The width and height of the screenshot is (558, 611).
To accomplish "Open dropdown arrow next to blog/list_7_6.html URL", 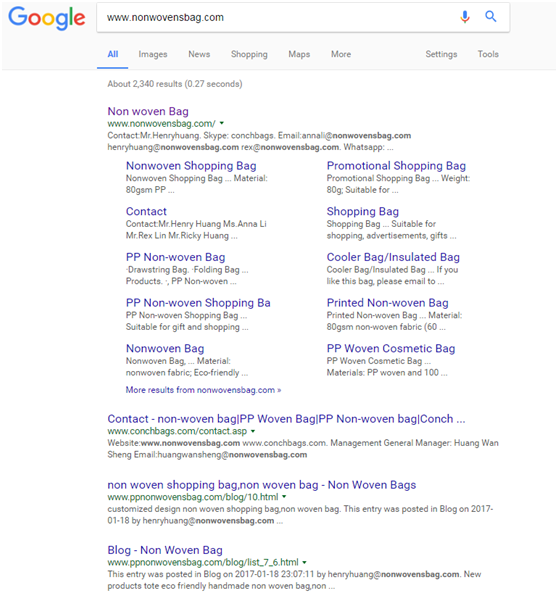I will 304,562.
